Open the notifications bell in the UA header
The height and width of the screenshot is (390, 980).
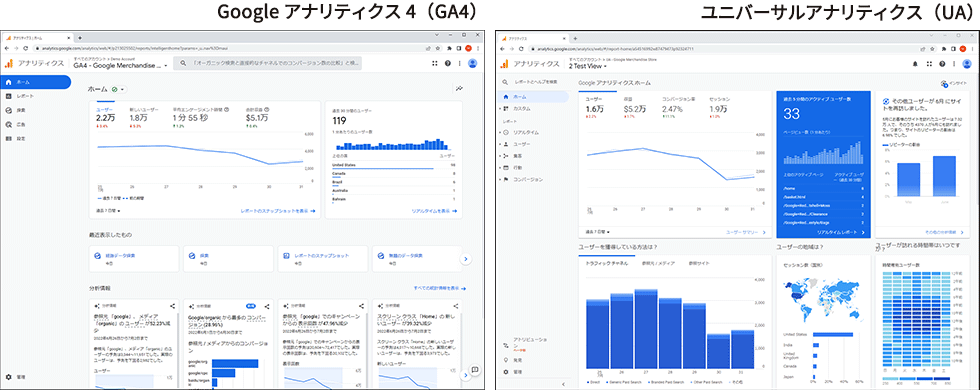pos(916,63)
